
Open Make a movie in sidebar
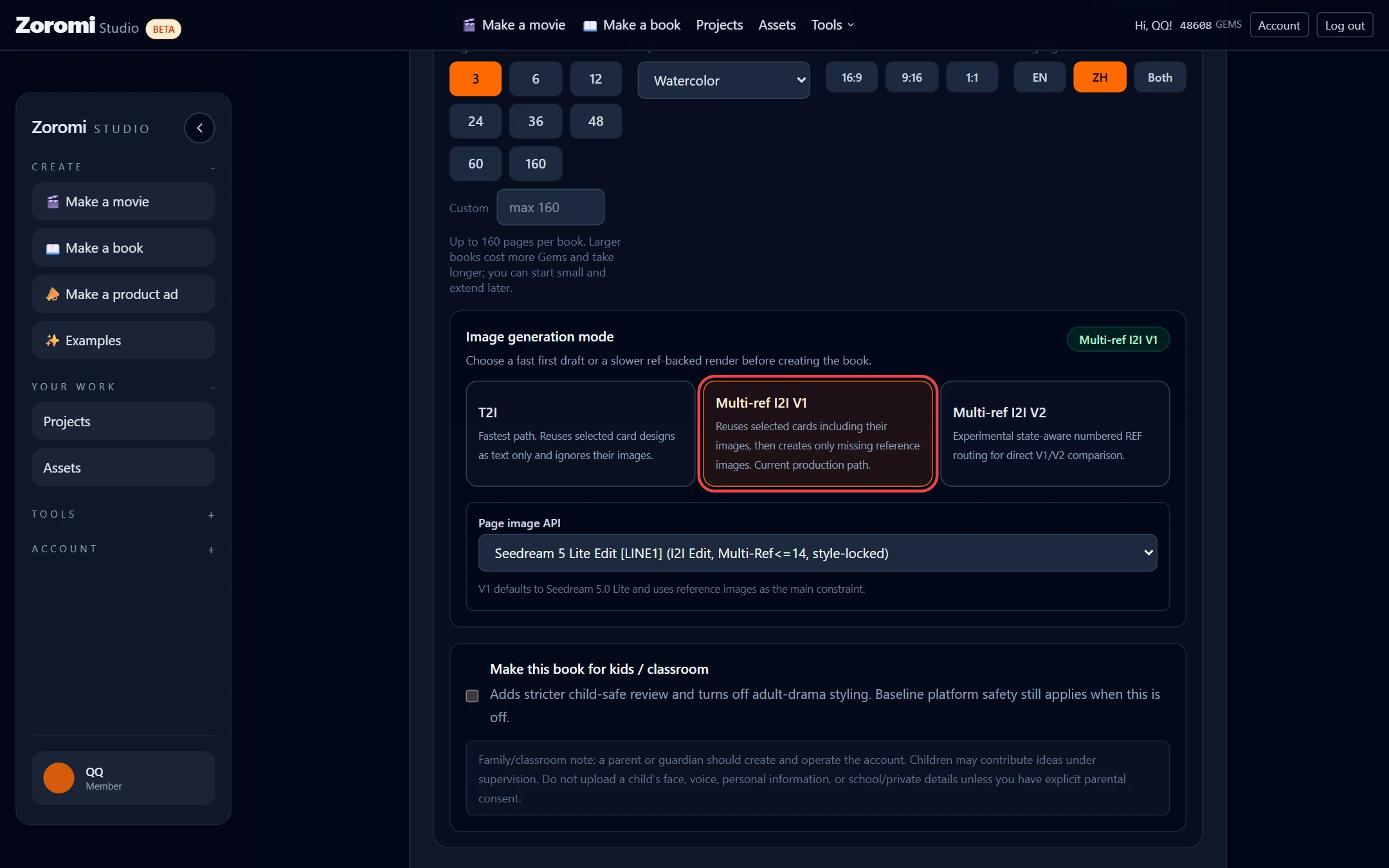click(123, 201)
